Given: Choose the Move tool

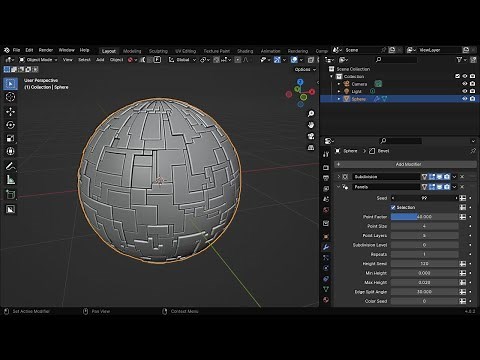Looking at the screenshot, I should point(10,111).
